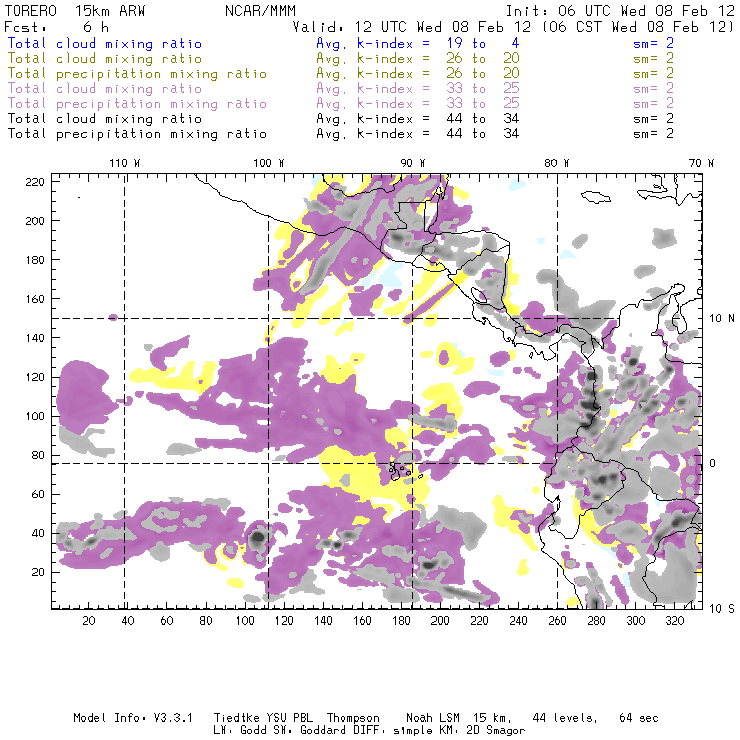The width and height of the screenshot is (740, 740).
Task: Click the "20" horizontal axis tick label
Action: 89,621
